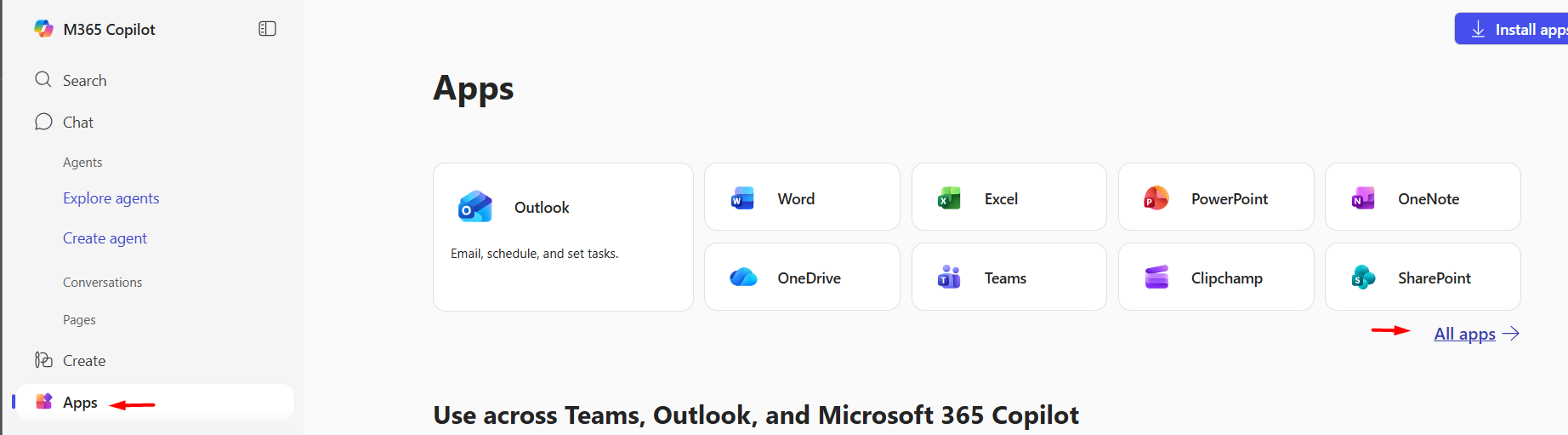The height and width of the screenshot is (435, 1568).
Task: Expand the Conversations section
Action: coord(102,283)
